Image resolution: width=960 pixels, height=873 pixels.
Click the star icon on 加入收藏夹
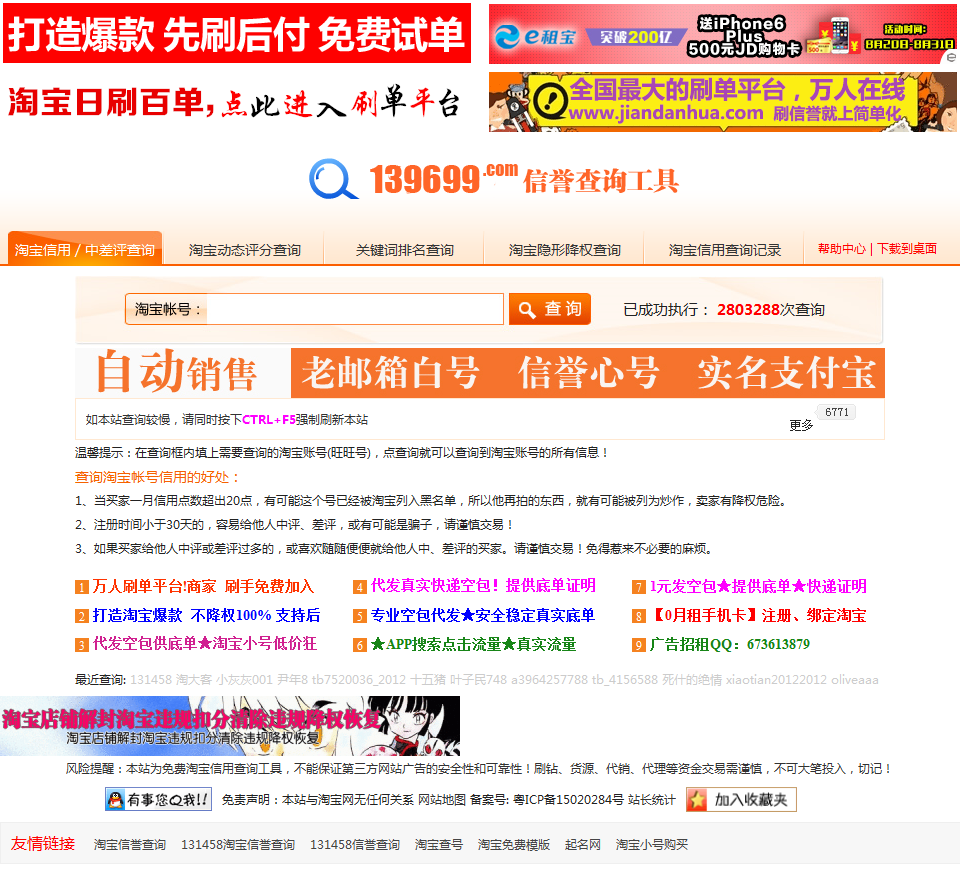(697, 800)
